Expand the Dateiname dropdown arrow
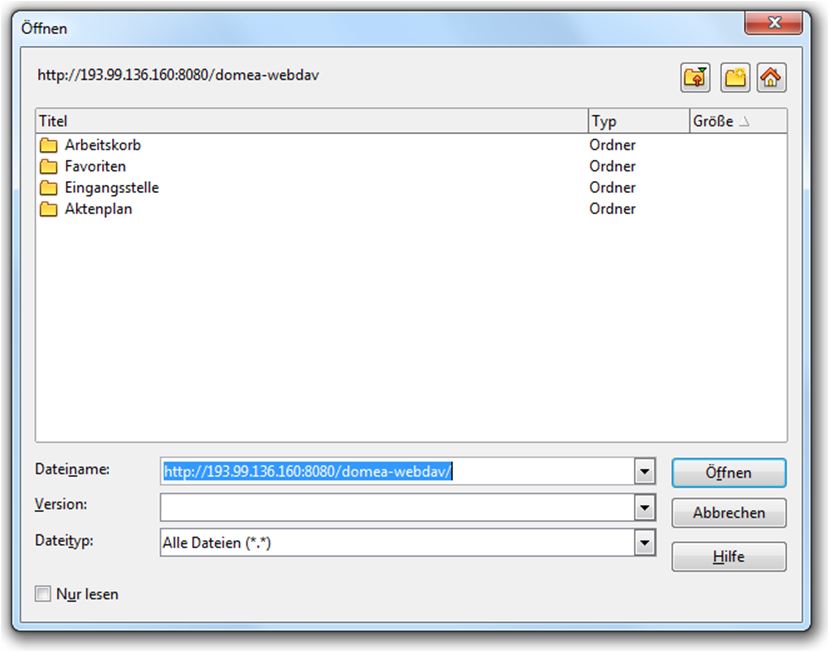The height and width of the screenshot is (653, 829). 645,472
